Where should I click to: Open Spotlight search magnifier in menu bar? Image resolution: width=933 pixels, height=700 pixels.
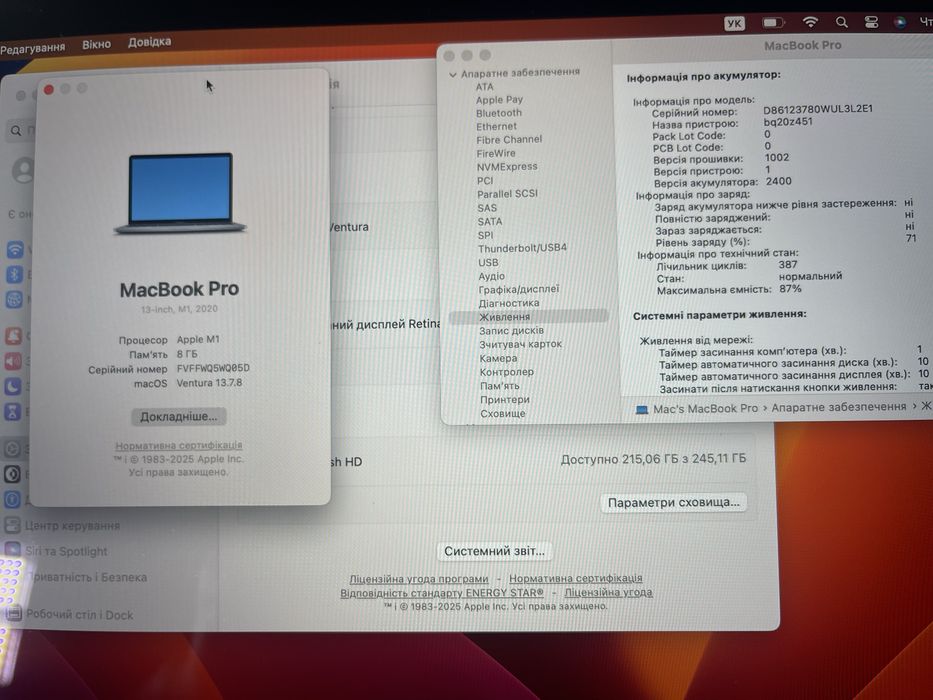(x=841, y=22)
